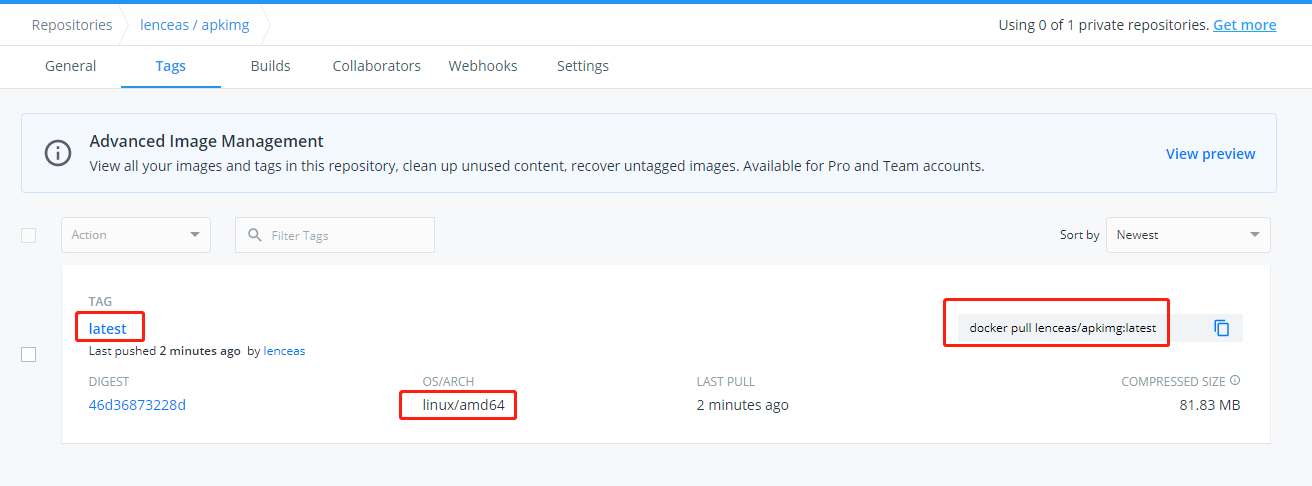Viewport: 1312px width, 486px height.
Task: Click the search magnifier icon in Filter Tags
Action: pyautogui.click(x=254, y=235)
